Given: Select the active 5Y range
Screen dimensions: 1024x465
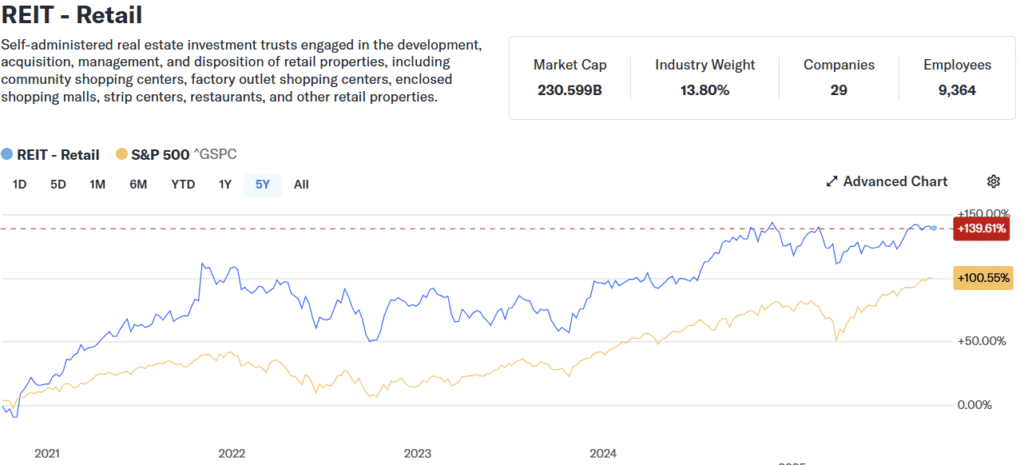Looking at the screenshot, I should point(263,184).
